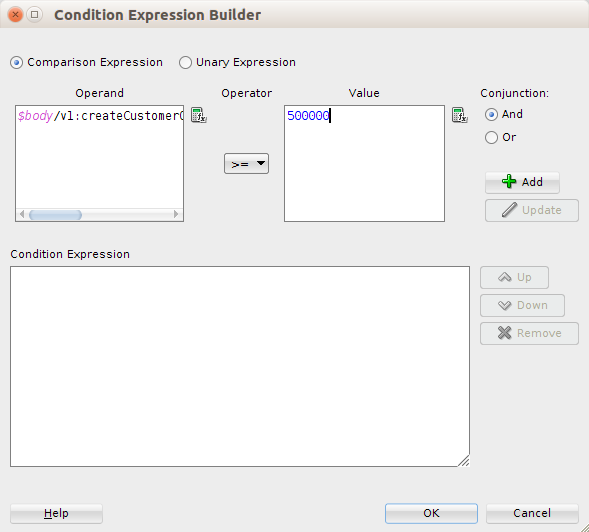Click left arrow of Operand scrollbar
The width and height of the screenshot is (589, 532).
point(22,215)
